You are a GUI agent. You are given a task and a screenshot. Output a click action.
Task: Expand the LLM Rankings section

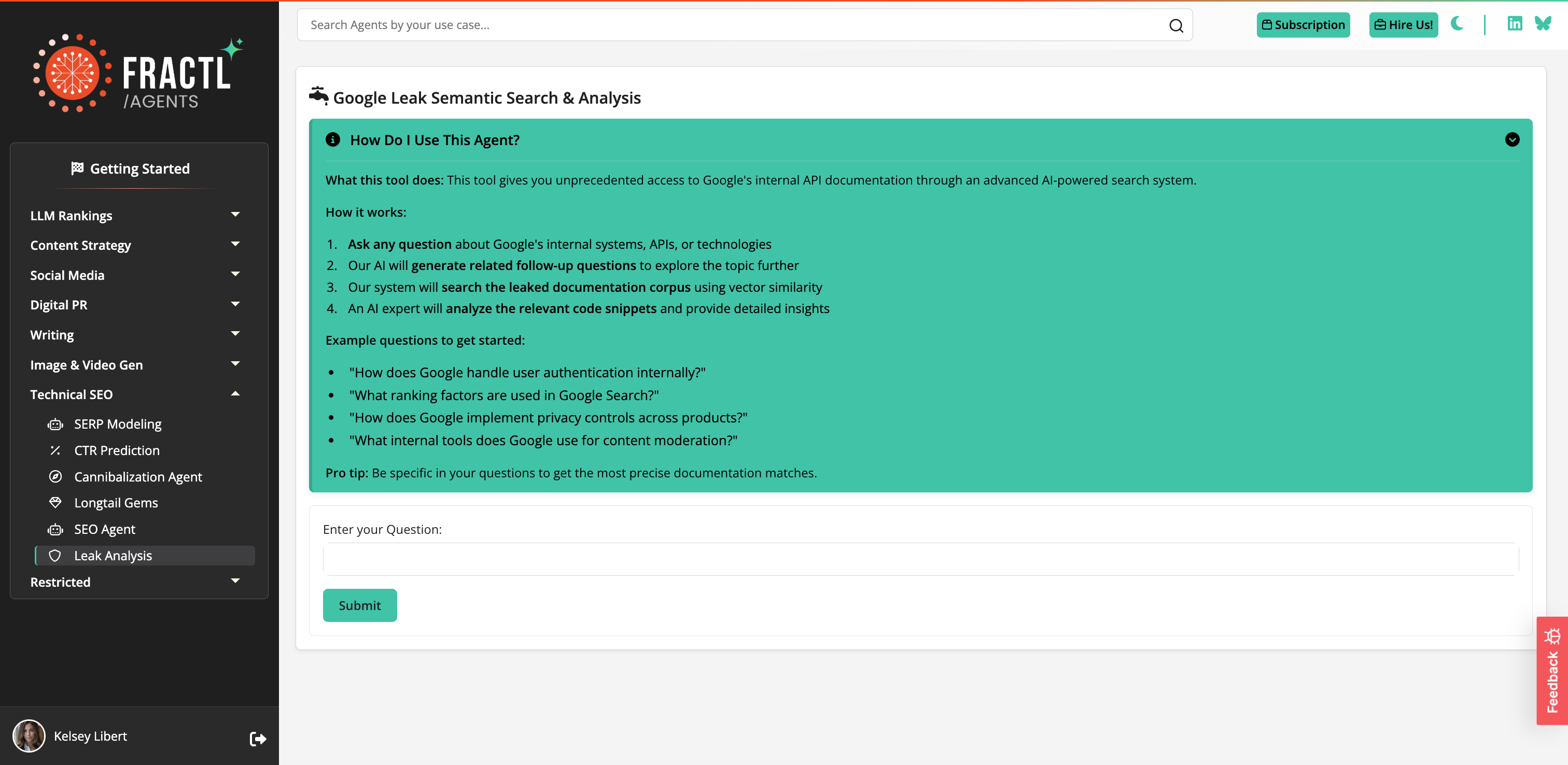[x=235, y=214]
